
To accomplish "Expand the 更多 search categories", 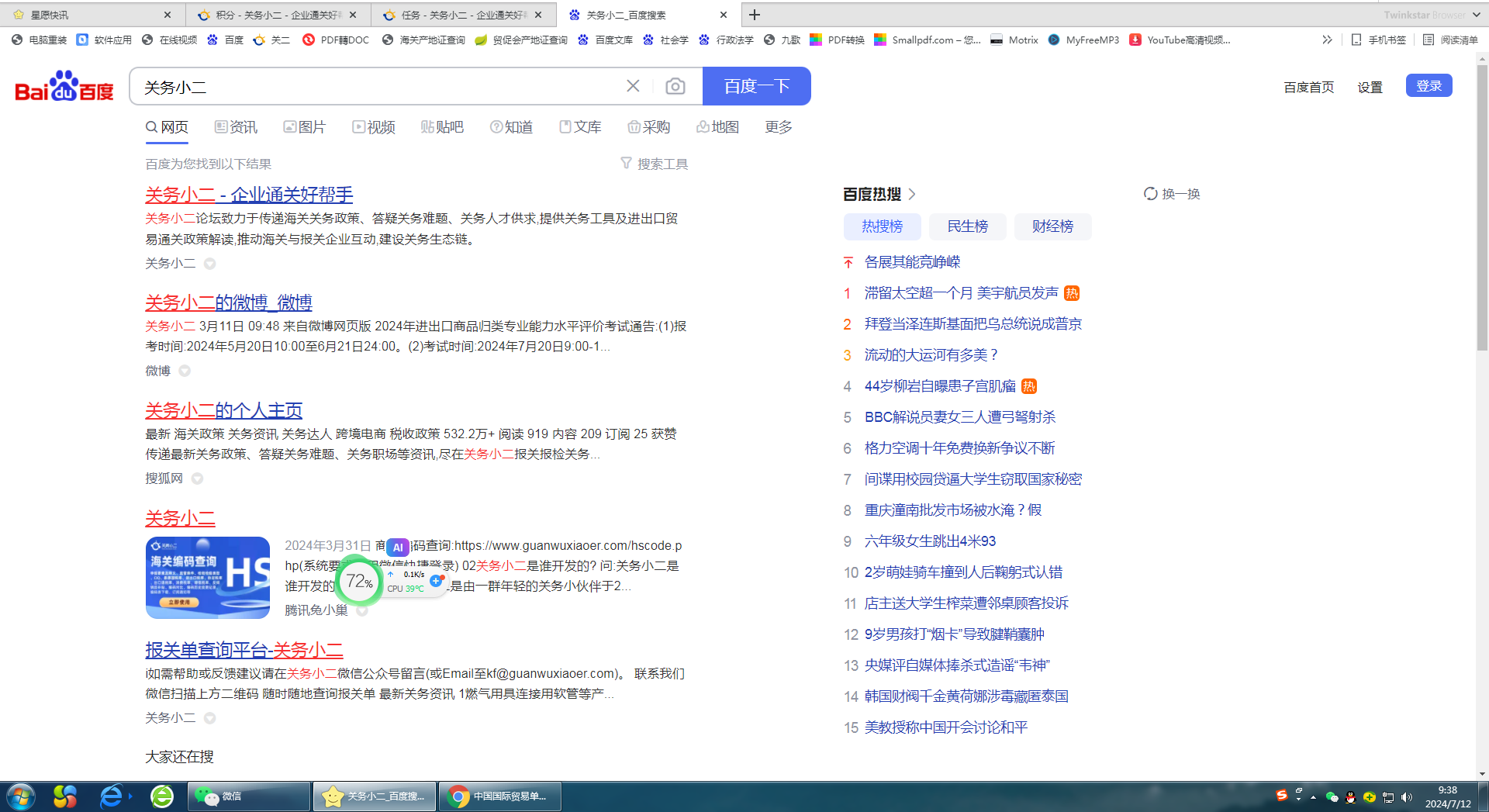I will [778, 127].
